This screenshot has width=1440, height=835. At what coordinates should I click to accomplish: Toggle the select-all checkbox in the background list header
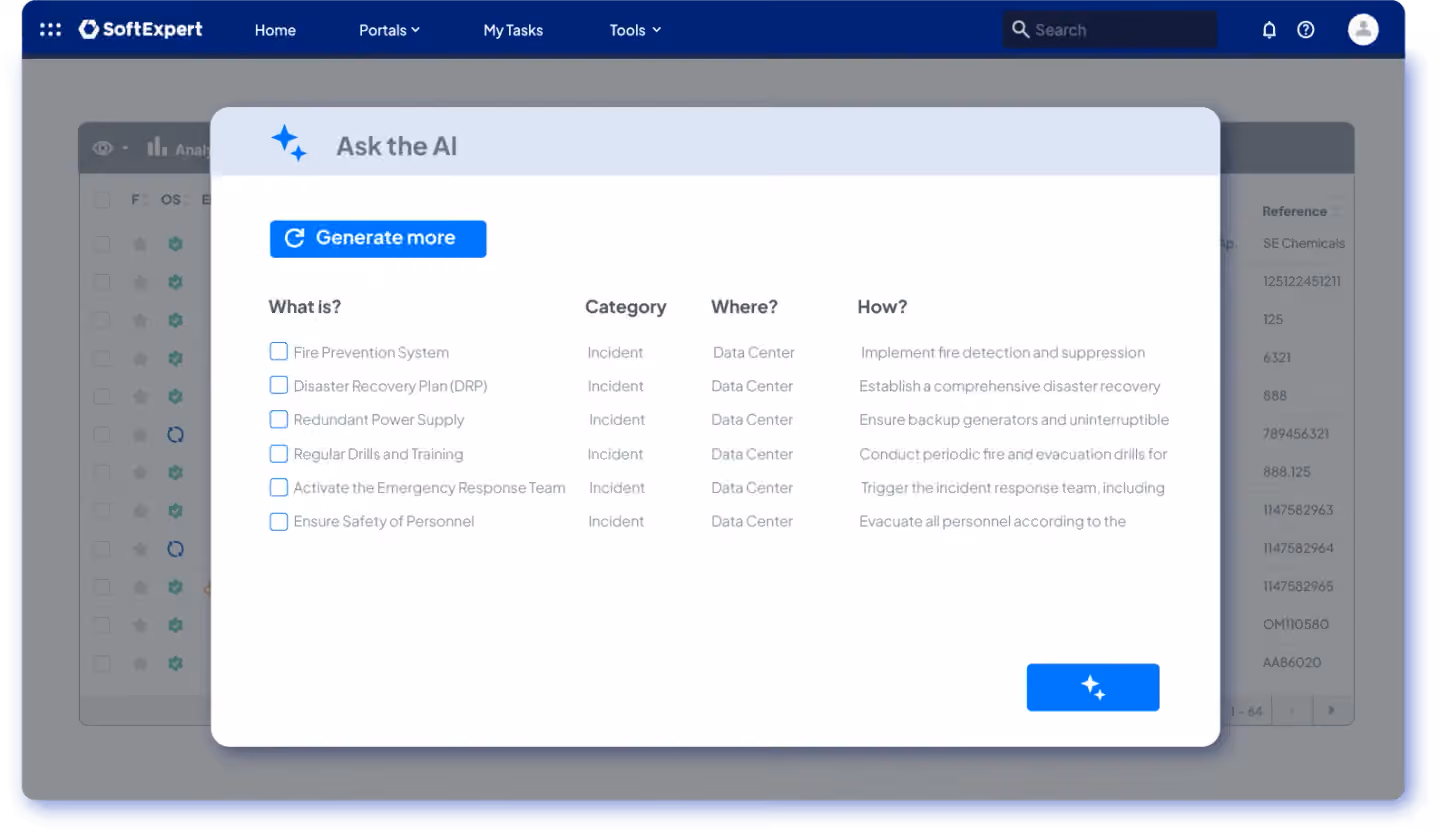[x=102, y=200]
